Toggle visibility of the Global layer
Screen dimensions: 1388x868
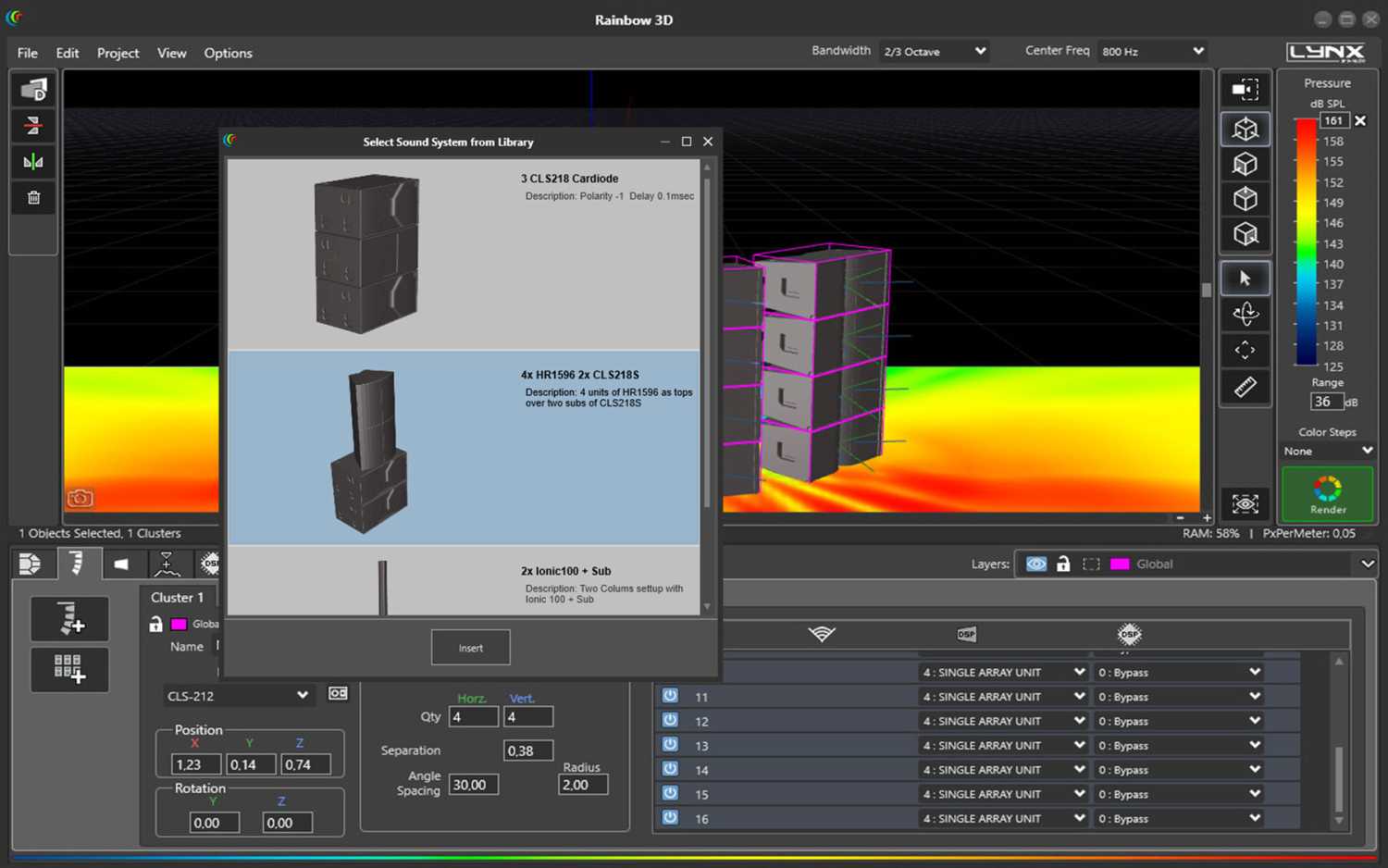(1035, 564)
